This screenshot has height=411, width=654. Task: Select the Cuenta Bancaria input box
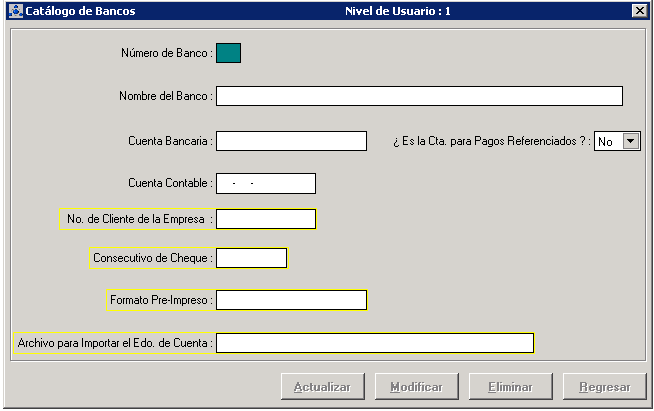(x=291, y=141)
